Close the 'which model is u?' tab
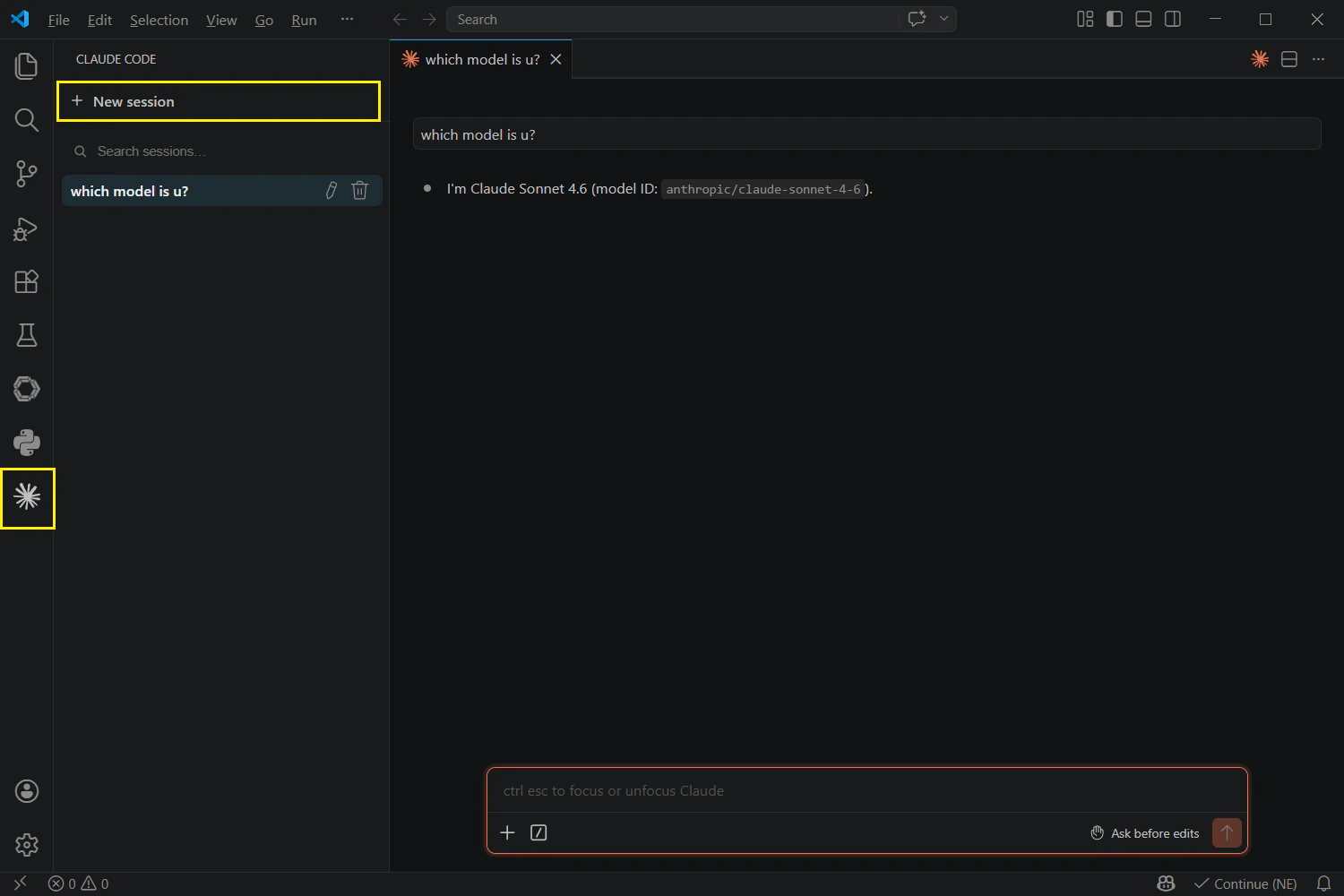1344x896 pixels. pos(556,59)
